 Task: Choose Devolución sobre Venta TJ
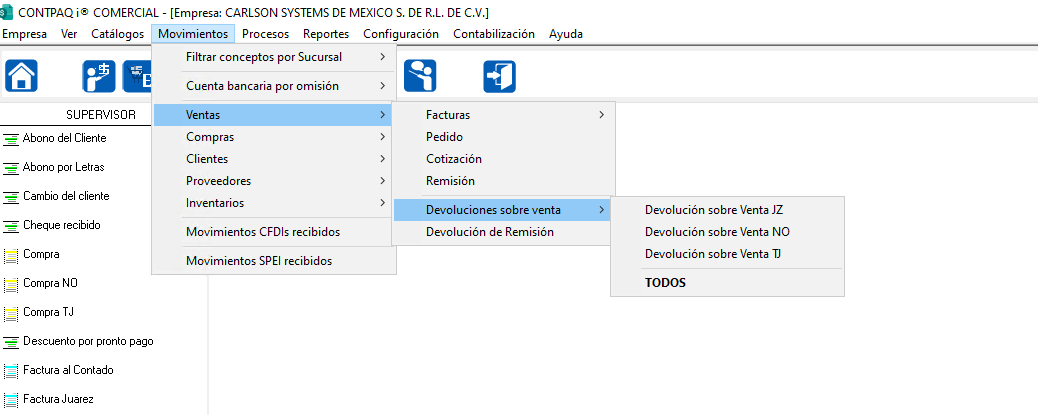coord(728,254)
